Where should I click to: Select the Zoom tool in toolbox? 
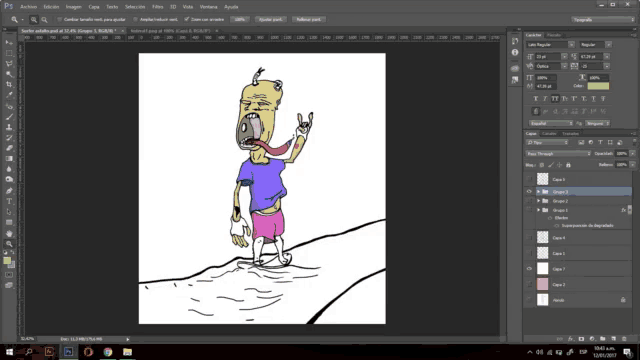pos(9,244)
